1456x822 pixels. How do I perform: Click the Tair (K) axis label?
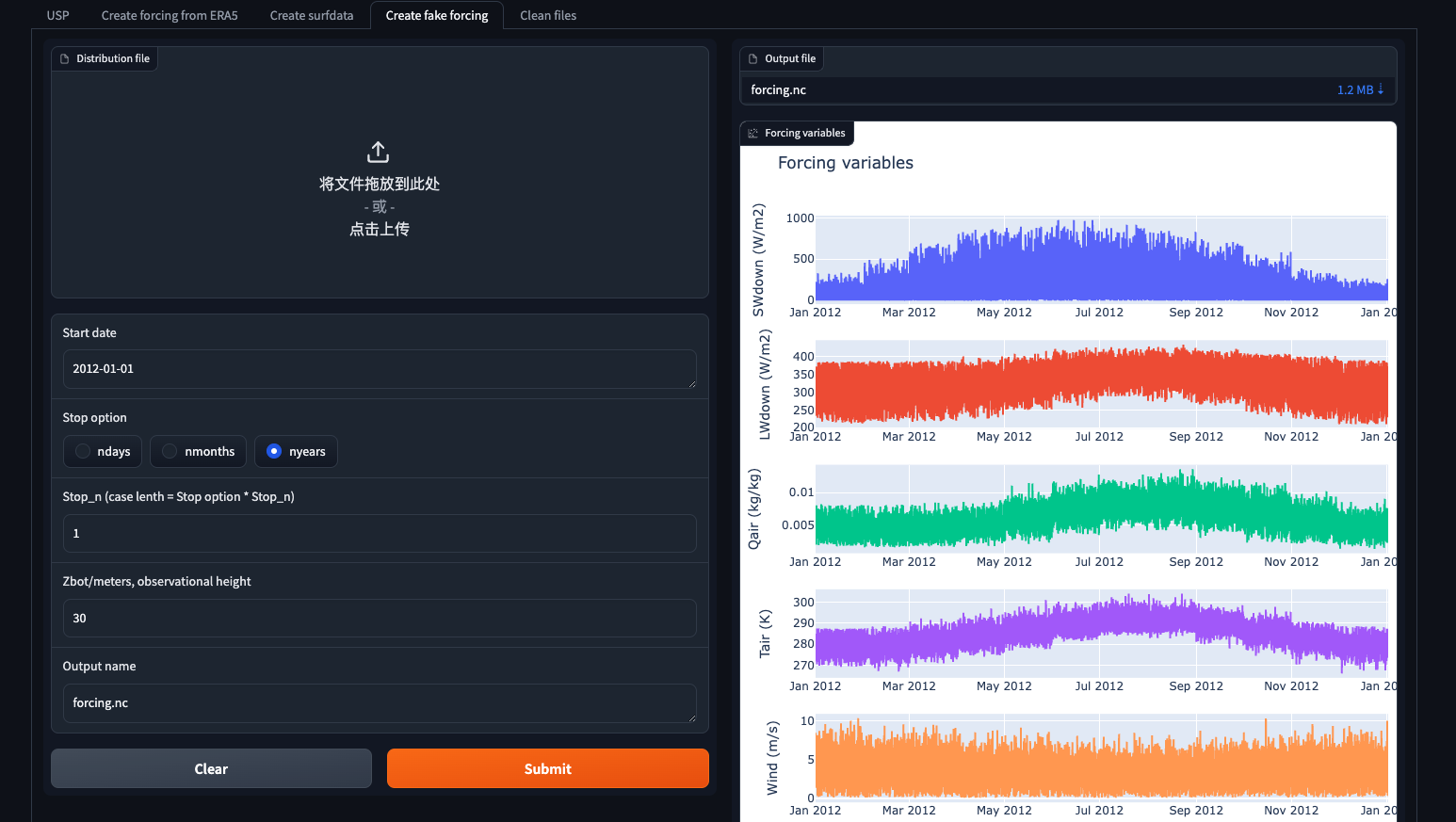click(x=765, y=633)
